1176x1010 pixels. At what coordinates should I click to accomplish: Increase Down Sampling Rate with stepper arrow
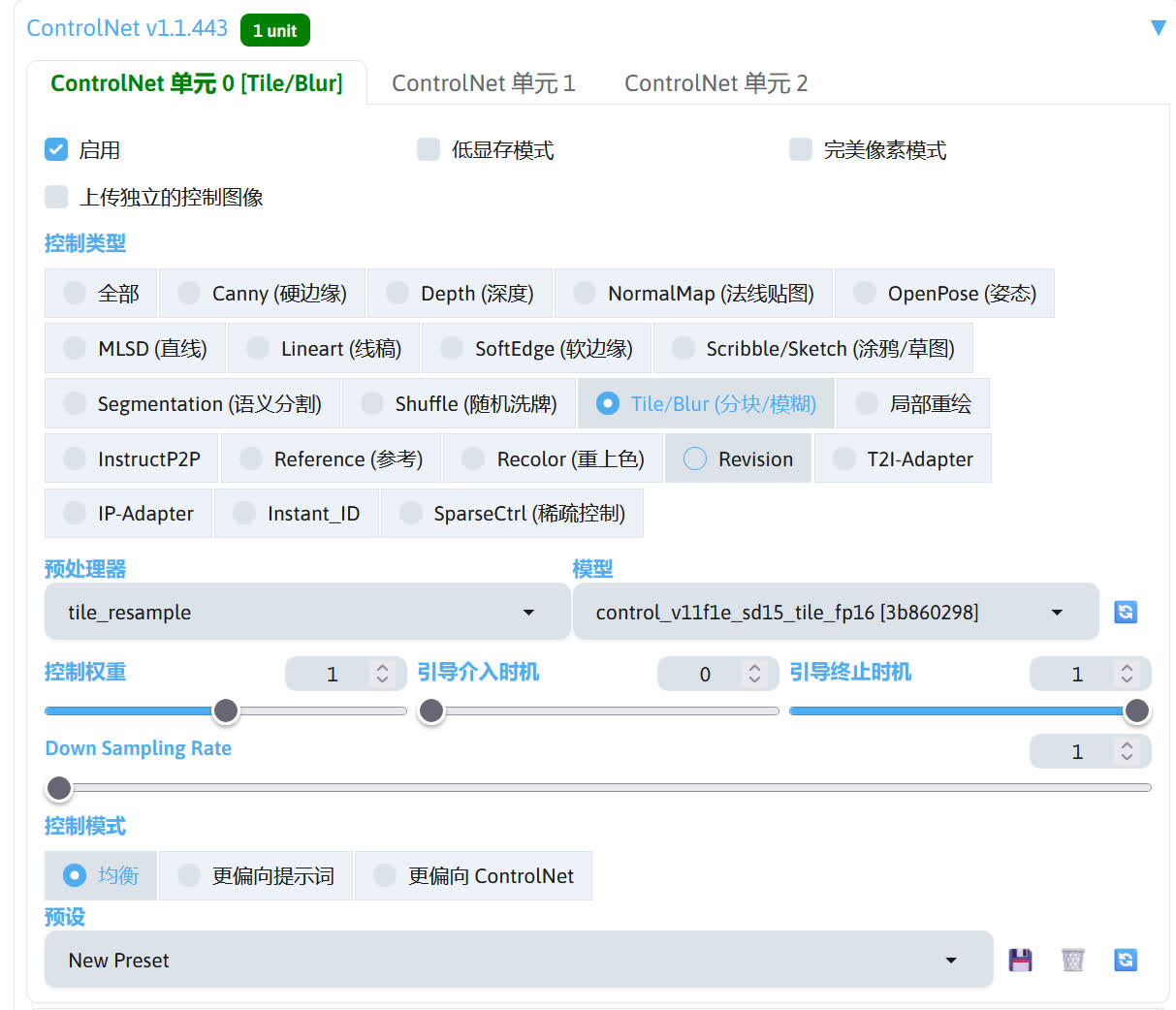[x=1126, y=744]
